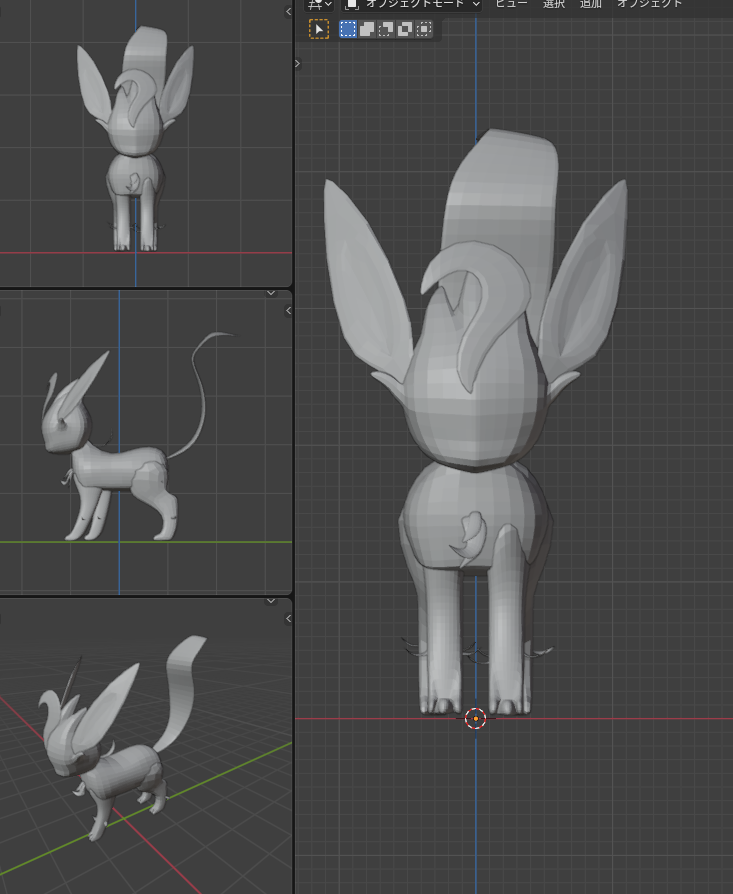Open sidebar arrow in the side-view viewport

(x=289, y=311)
